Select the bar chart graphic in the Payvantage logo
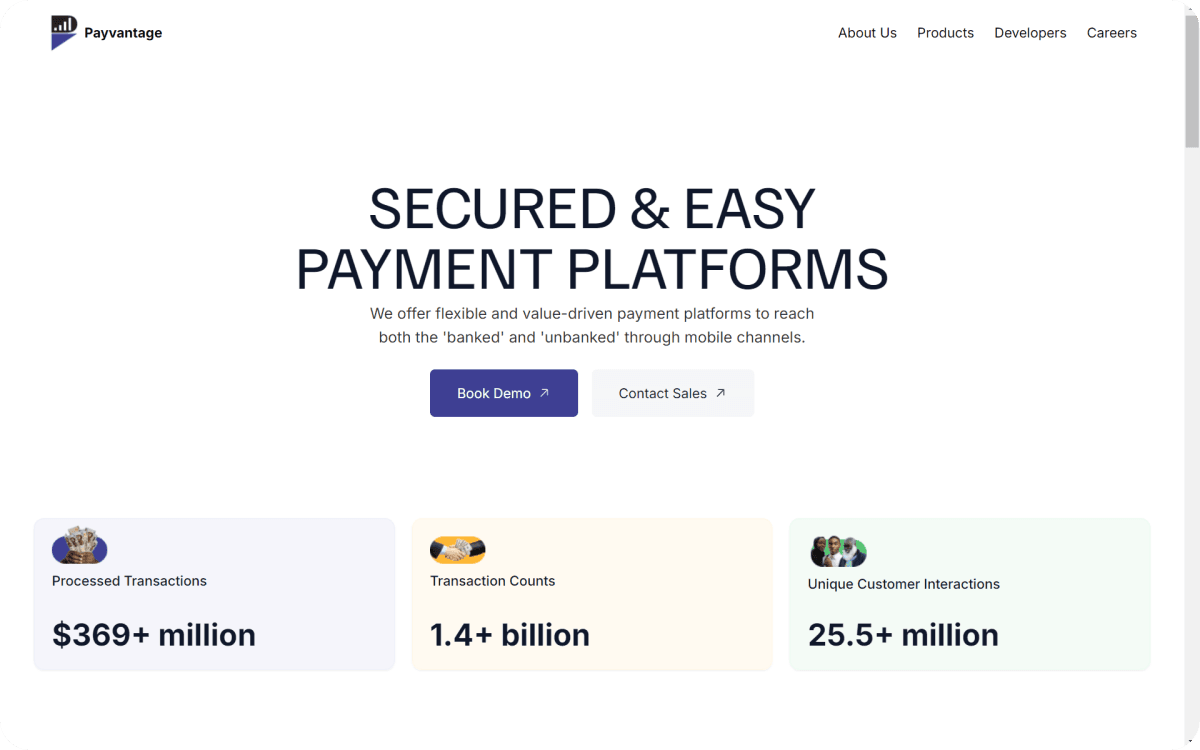The height and width of the screenshot is (750, 1200). 64,26
